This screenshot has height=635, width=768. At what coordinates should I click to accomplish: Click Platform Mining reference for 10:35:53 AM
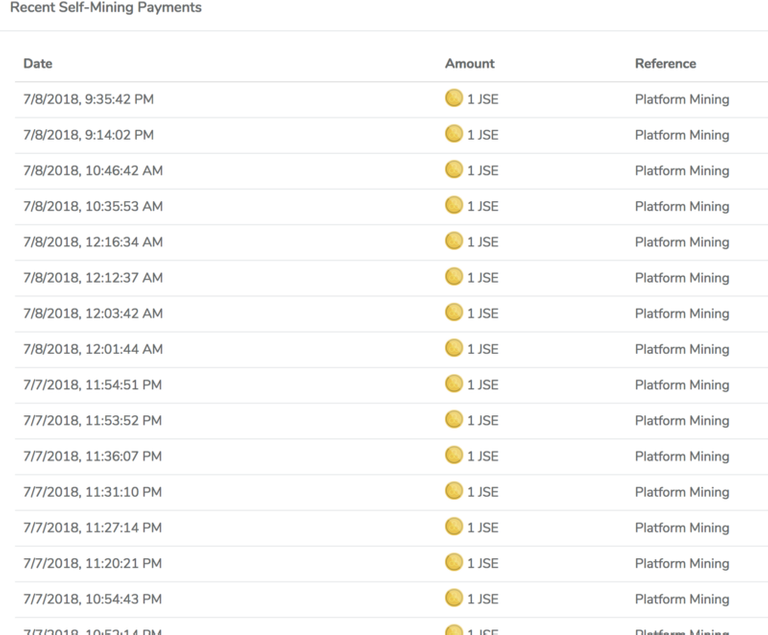tap(682, 206)
